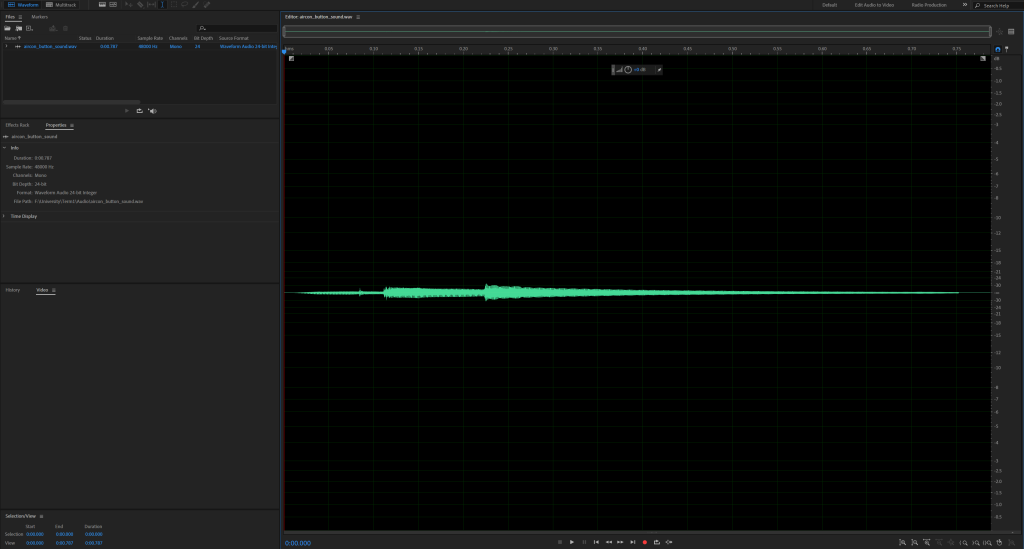
Task: Select the Radio Production workspace
Action: 930,5
